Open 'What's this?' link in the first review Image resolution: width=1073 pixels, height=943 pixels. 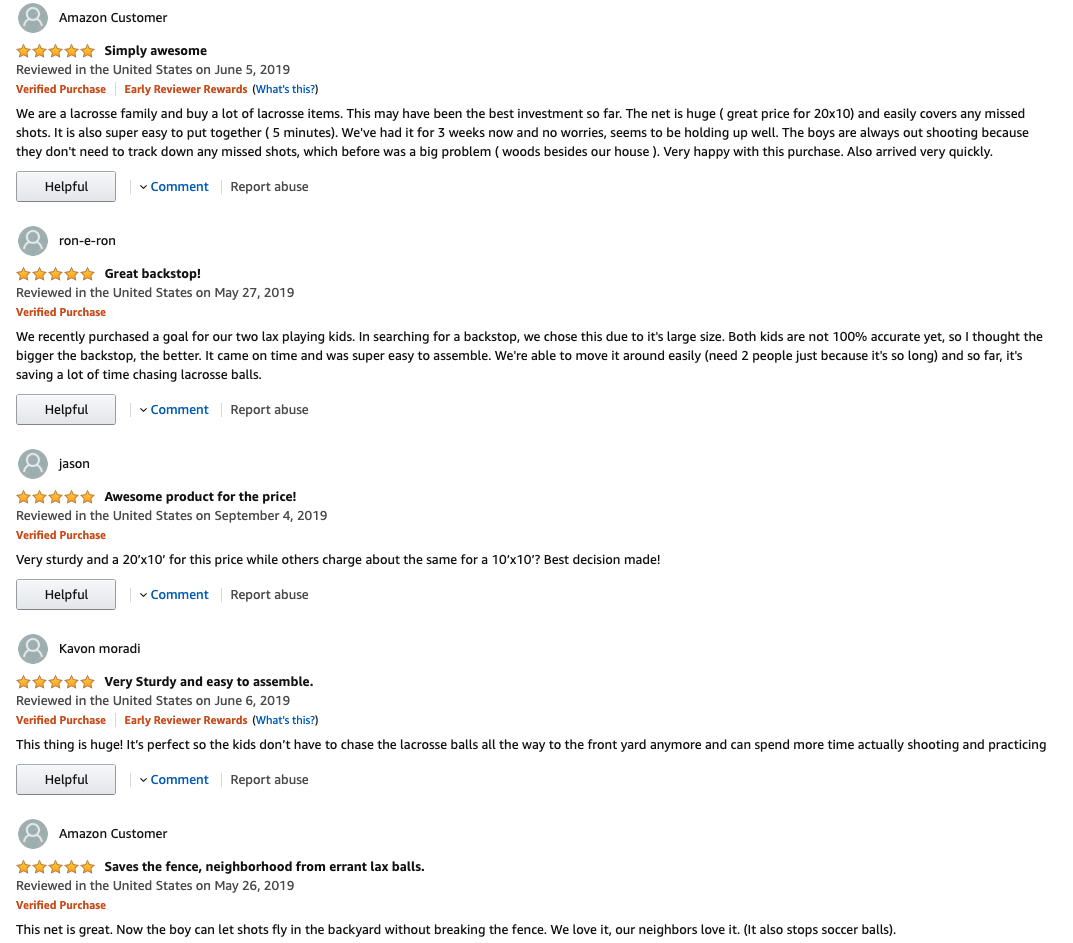point(285,90)
